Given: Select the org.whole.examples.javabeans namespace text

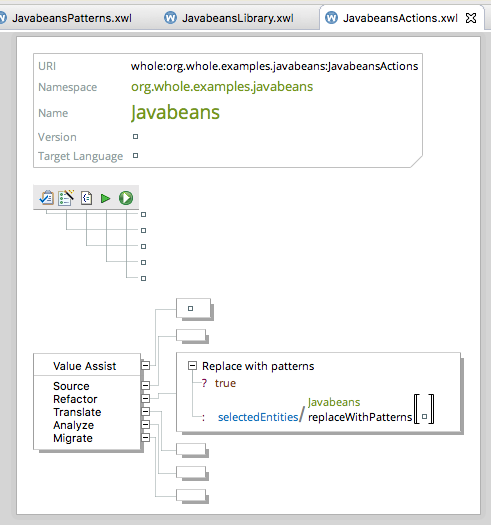Looking at the screenshot, I should tap(222, 87).
